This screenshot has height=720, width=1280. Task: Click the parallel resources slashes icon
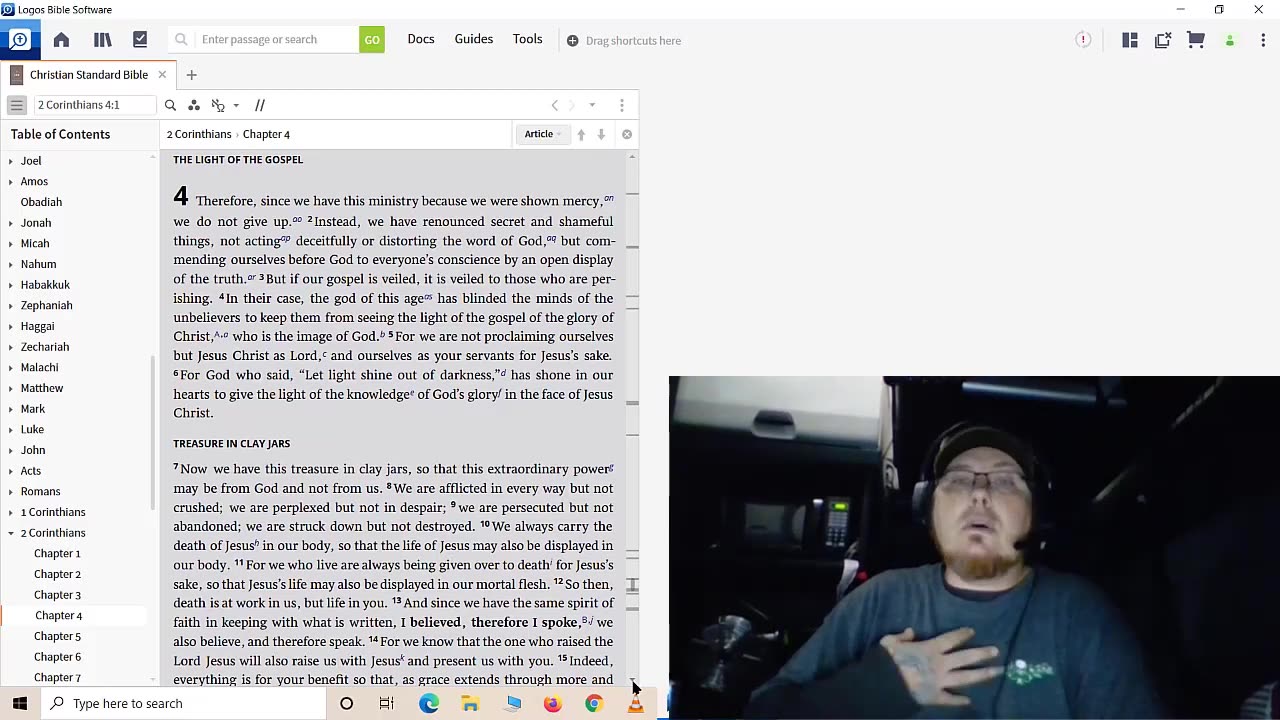[260, 105]
